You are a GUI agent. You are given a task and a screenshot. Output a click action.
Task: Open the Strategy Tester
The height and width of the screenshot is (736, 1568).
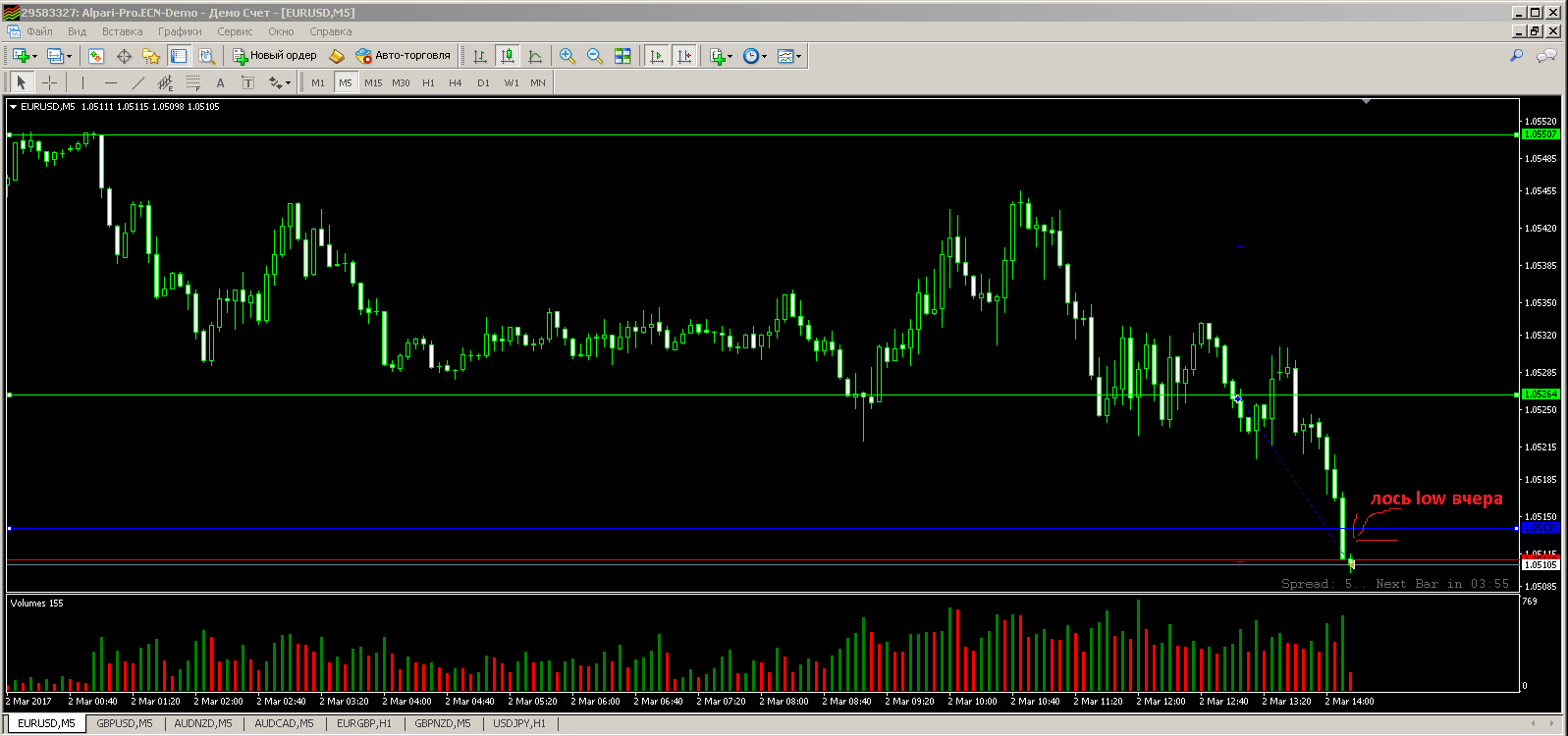pyautogui.click(x=206, y=56)
